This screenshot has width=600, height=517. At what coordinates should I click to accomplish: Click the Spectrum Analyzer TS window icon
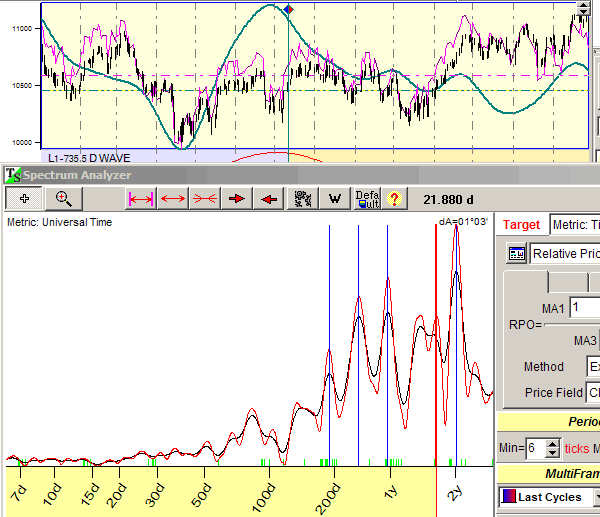[13, 175]
